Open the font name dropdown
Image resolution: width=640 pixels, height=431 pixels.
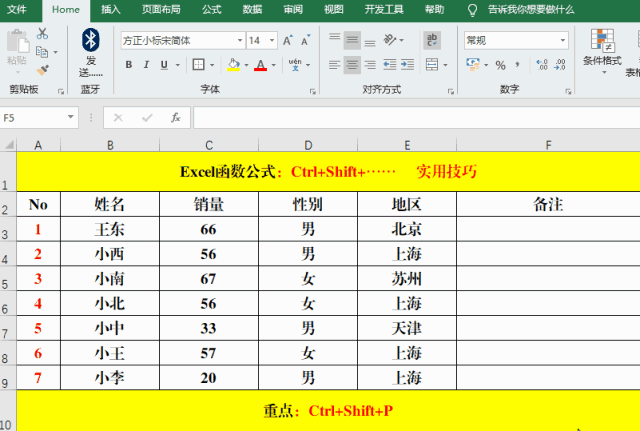[x=239, y=41]
